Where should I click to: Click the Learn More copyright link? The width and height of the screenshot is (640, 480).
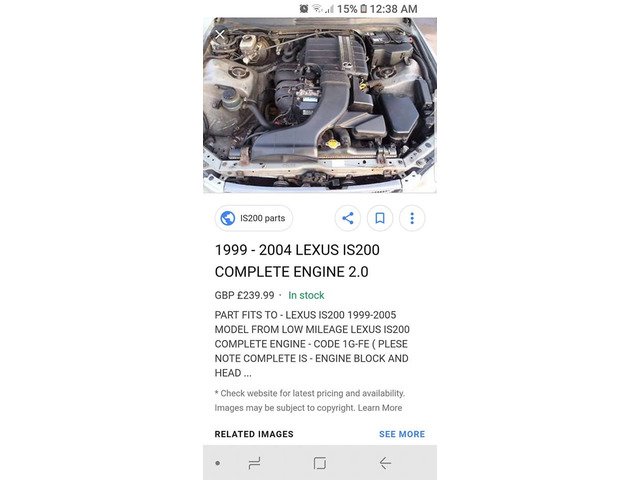coord(380,408)
